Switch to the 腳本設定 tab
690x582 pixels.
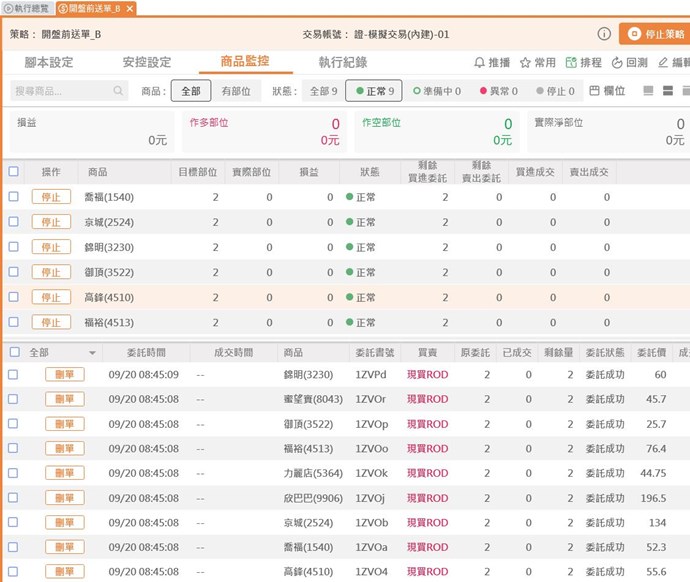(x=48, y=62)
